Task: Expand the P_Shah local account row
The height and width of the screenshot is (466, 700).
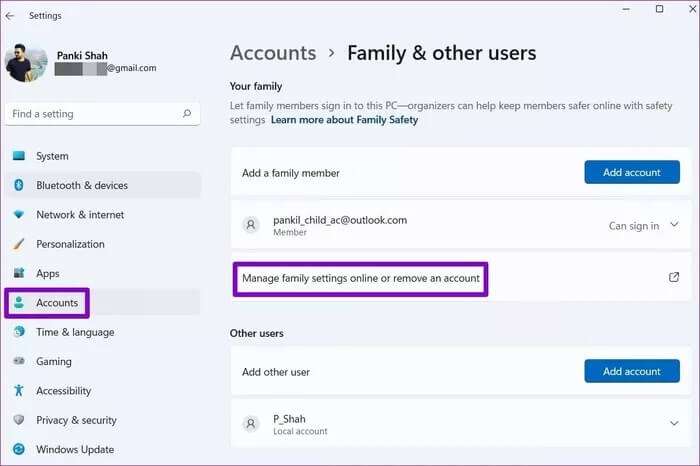Action: click(460, 424)
